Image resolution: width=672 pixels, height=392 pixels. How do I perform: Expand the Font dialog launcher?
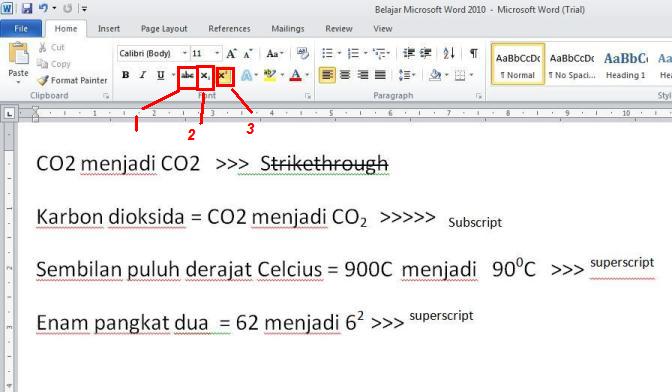pos(308,96)
